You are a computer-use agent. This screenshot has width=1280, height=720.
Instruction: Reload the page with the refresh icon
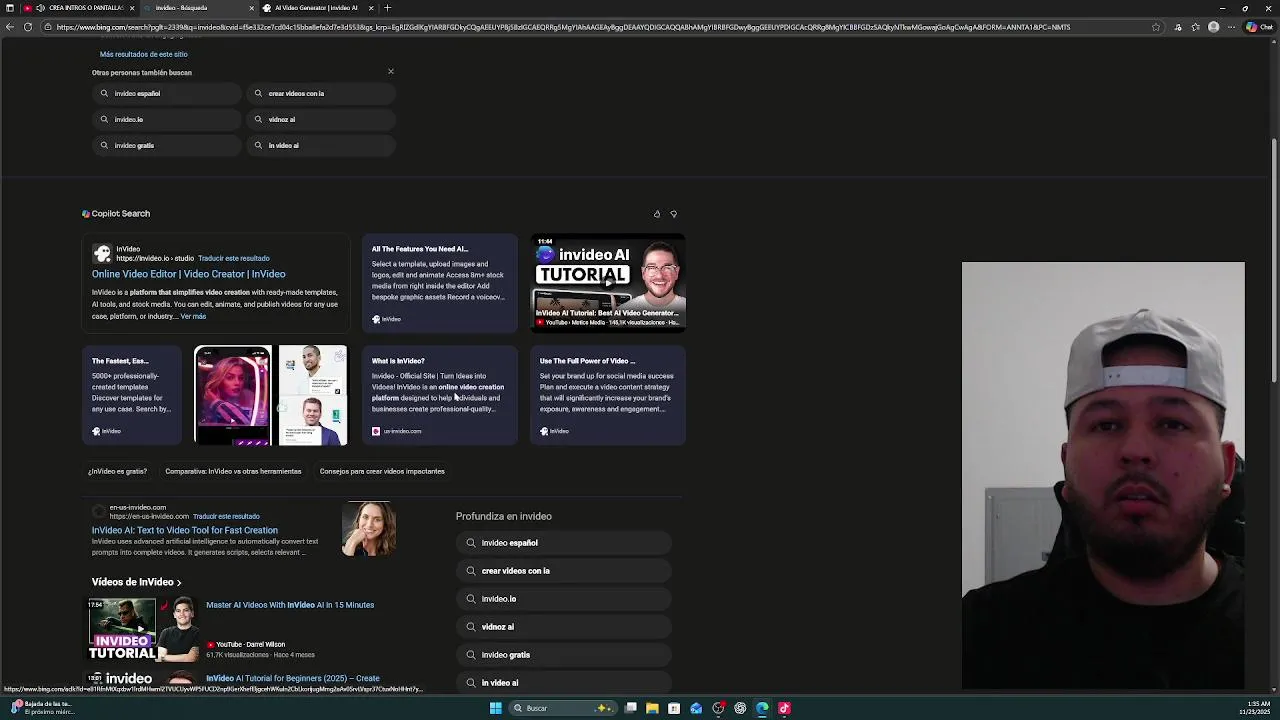point(28,27)
